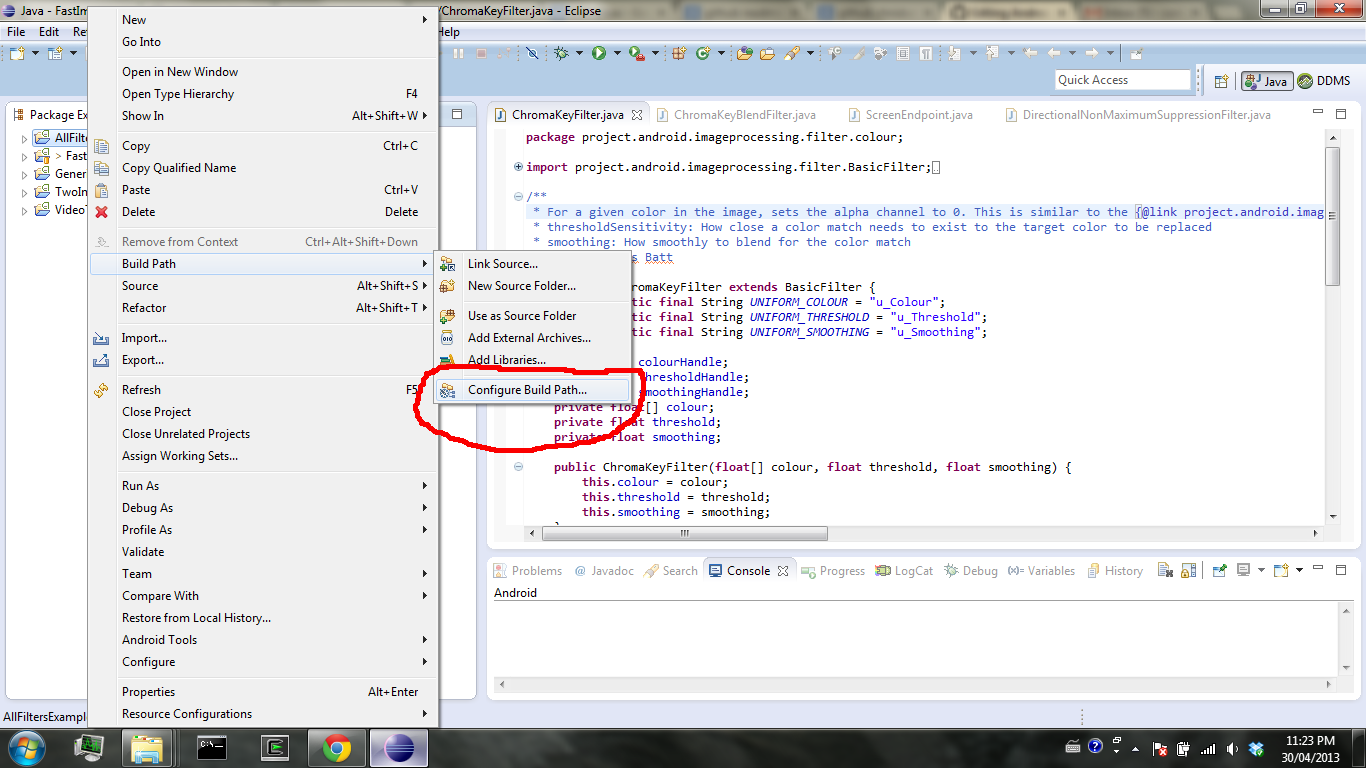Switch to the ChromaKeyBlendFilter.java tab
The width and height of the screenshot is (1366, 768).
[x=735, y=115]
